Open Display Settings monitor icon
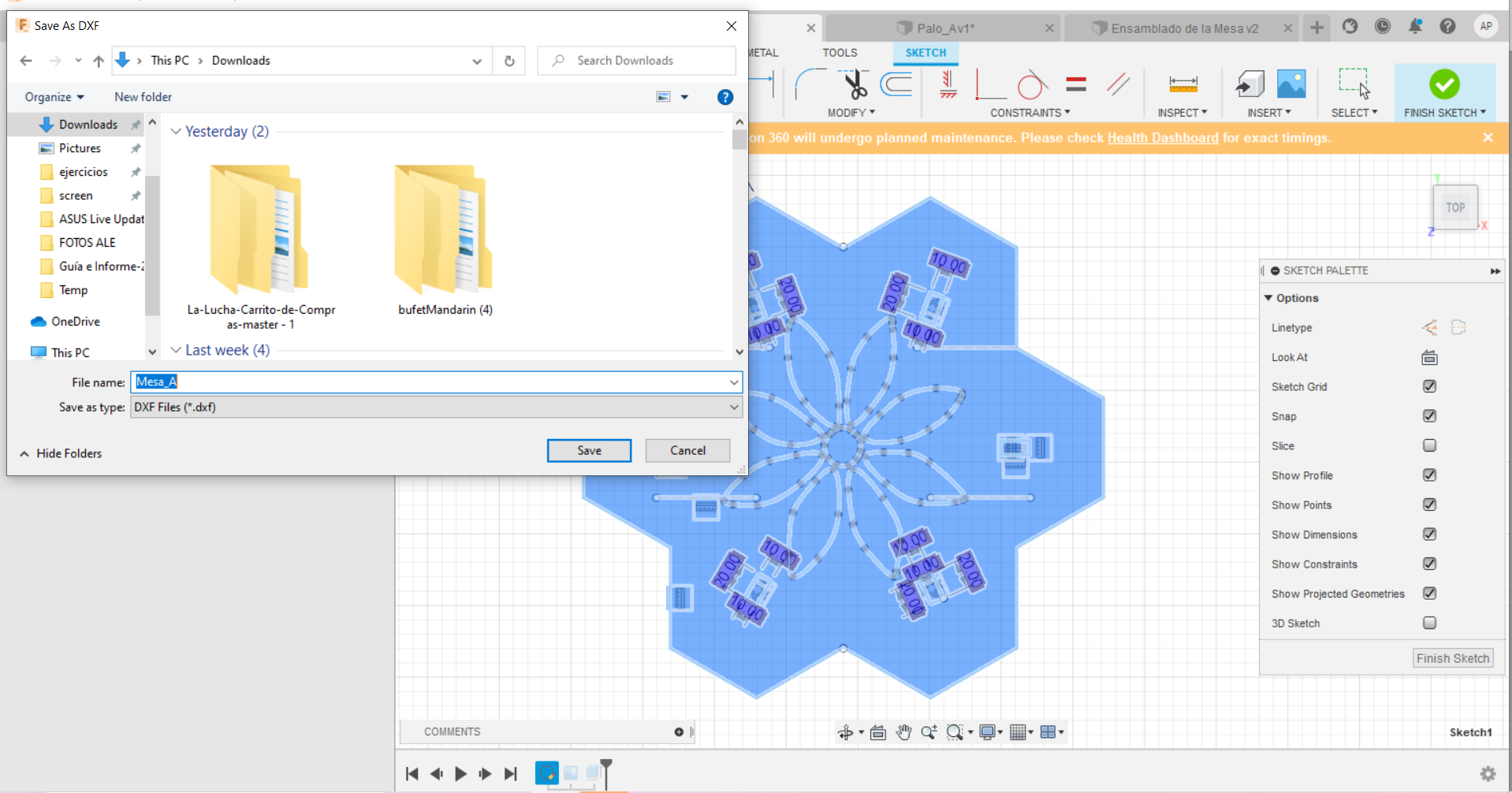This screenshot has height=793, width=1512. pos(987,732)
